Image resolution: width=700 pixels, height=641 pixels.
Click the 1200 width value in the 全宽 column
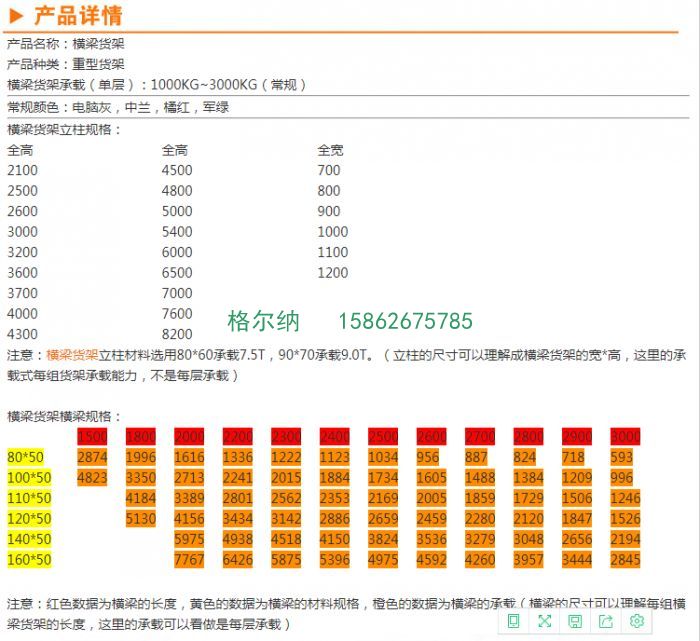[333, 272]
